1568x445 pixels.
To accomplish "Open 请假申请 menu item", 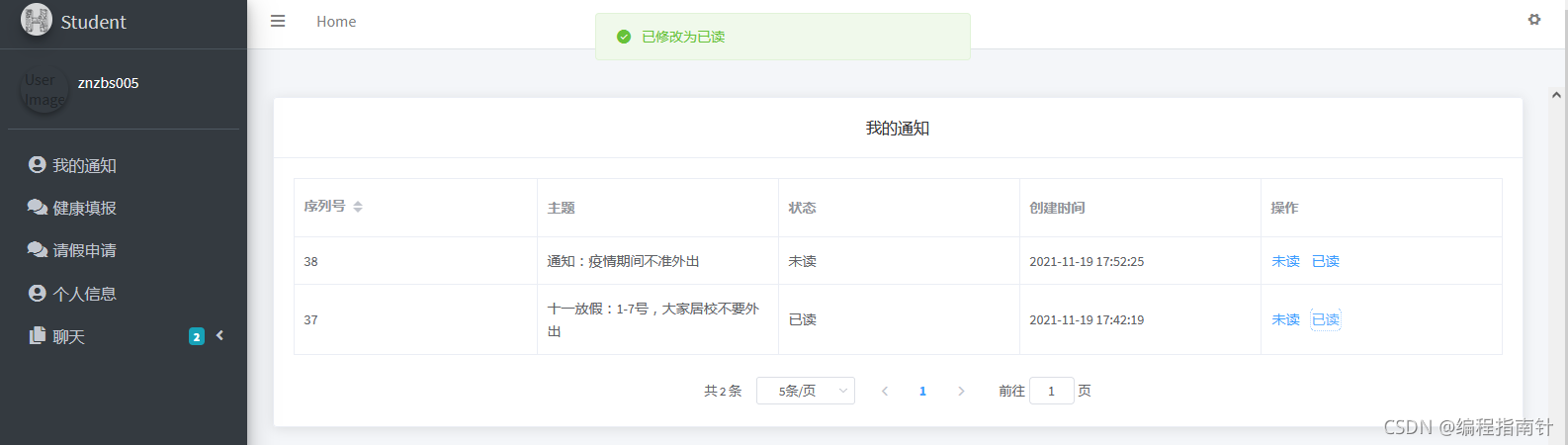I will coord(124,250).
